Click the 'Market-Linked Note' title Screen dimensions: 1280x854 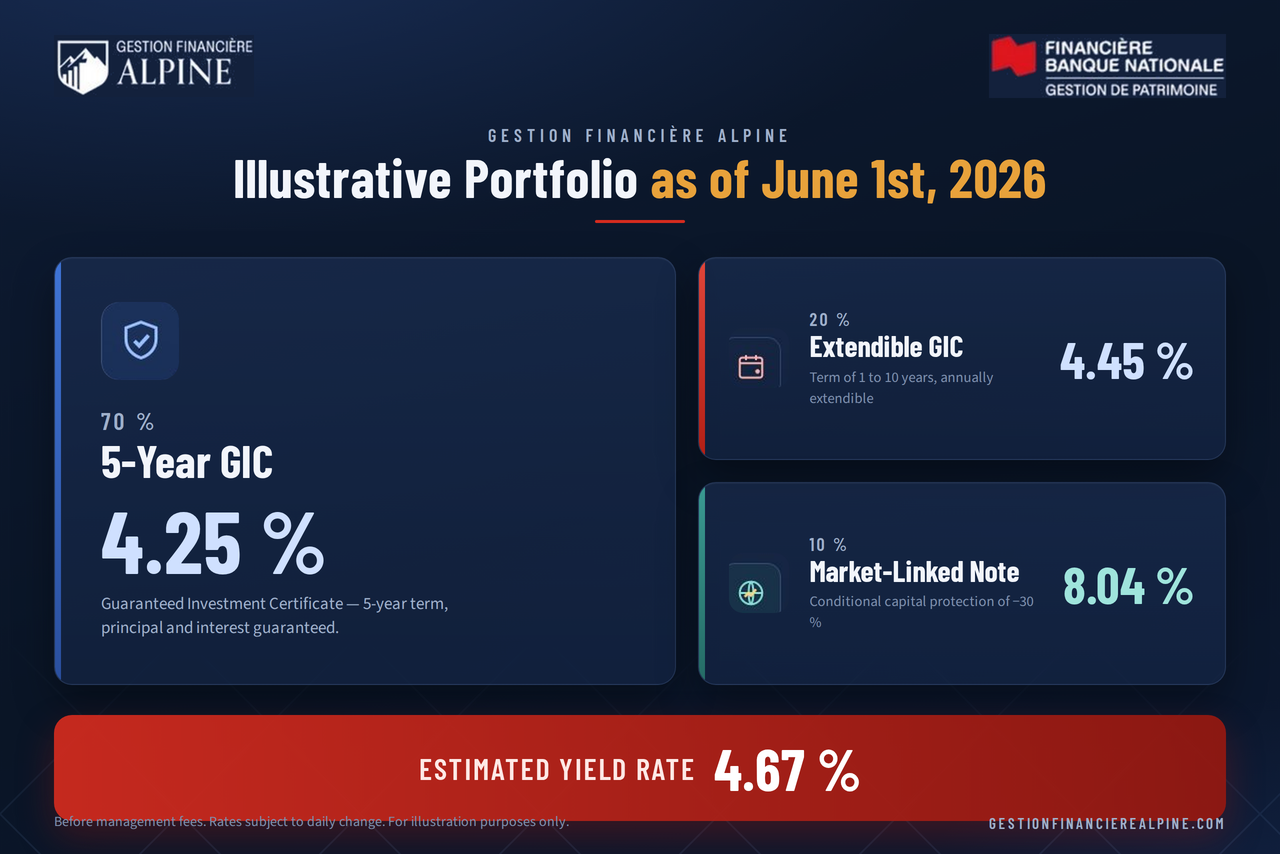tap(914, 572)
